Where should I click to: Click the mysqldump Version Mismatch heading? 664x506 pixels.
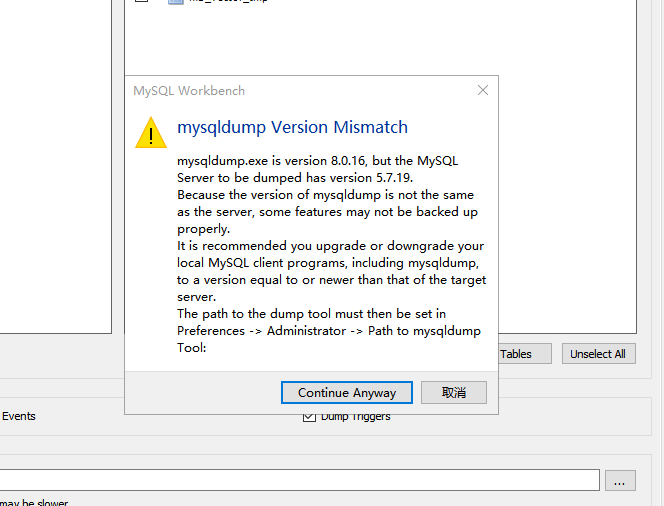(x=292, y=127)
